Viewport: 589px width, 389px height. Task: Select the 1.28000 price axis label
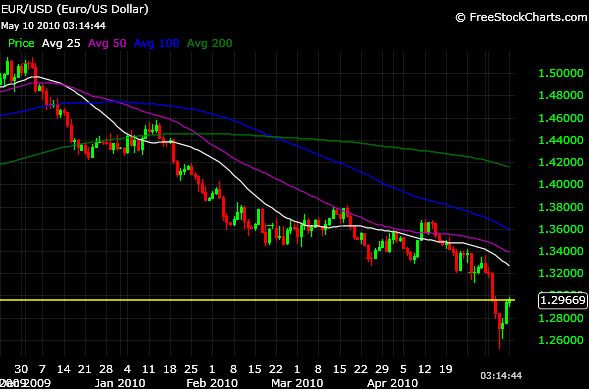(x=561, y=318)
